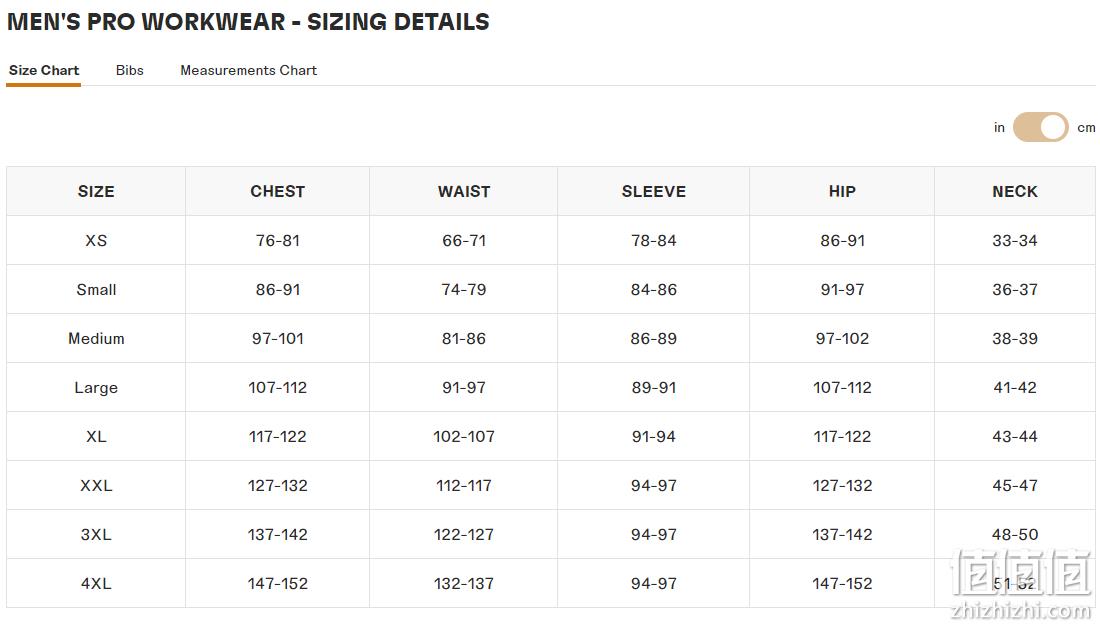Select the Medium size row label
Image resolution: width=1100 pixels, height=628 pixels.
(x=96, y=338)
